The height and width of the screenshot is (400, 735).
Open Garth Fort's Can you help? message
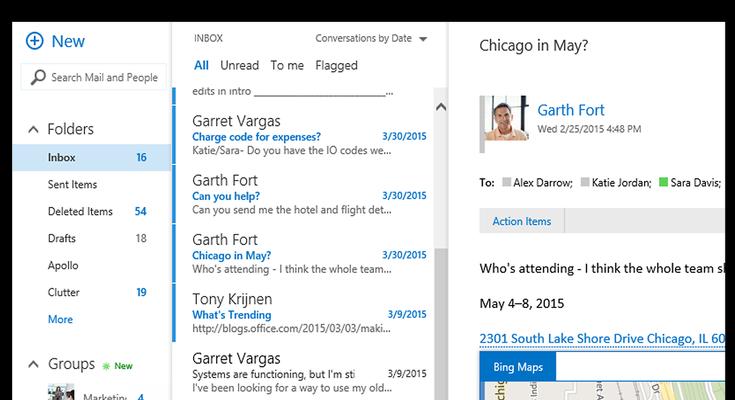(x=303, y=194)
